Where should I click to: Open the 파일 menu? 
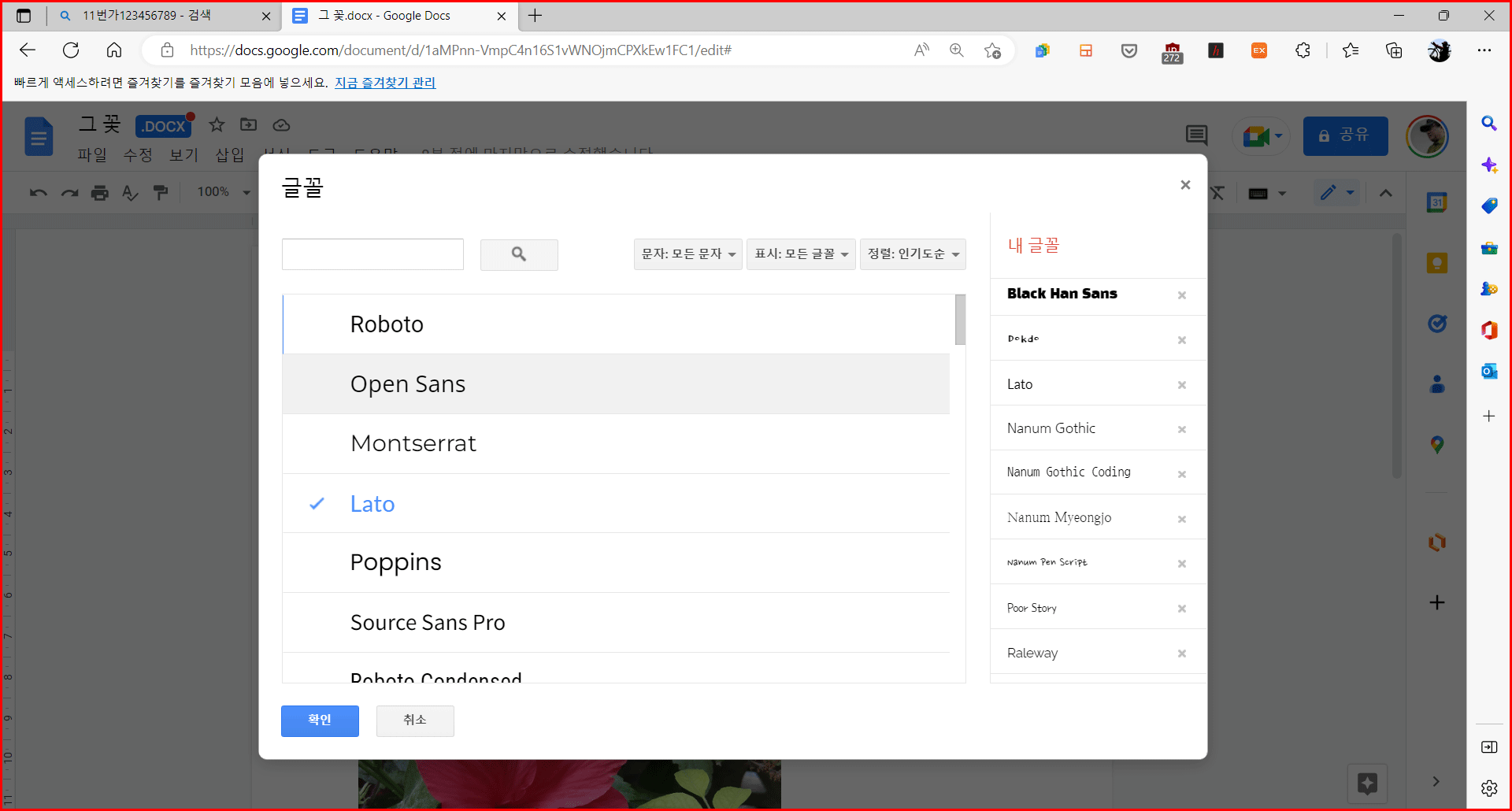pos(92,155)
